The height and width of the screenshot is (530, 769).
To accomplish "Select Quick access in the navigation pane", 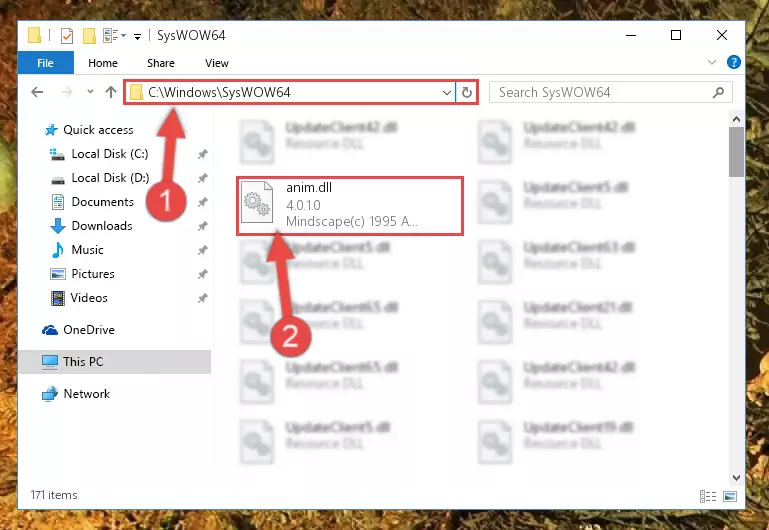I will tap(89, 130).
